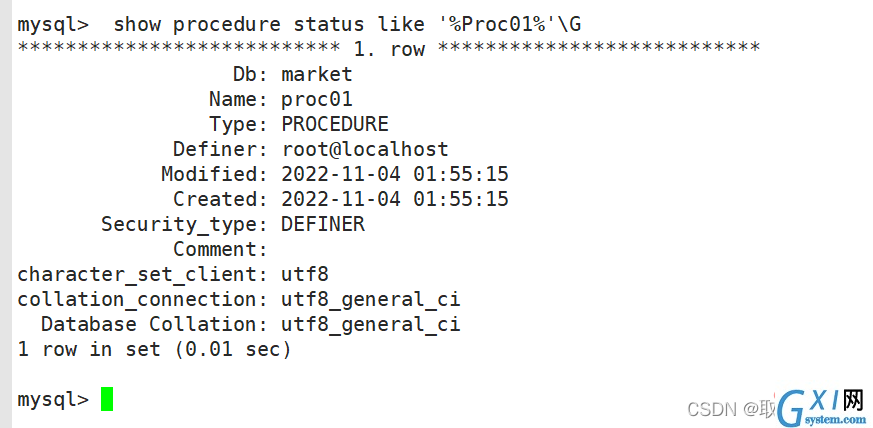Viewport: 873px width, 428px height.
Task: Click the character_set_client value 'utf8'
Action: tap(305, 274)
